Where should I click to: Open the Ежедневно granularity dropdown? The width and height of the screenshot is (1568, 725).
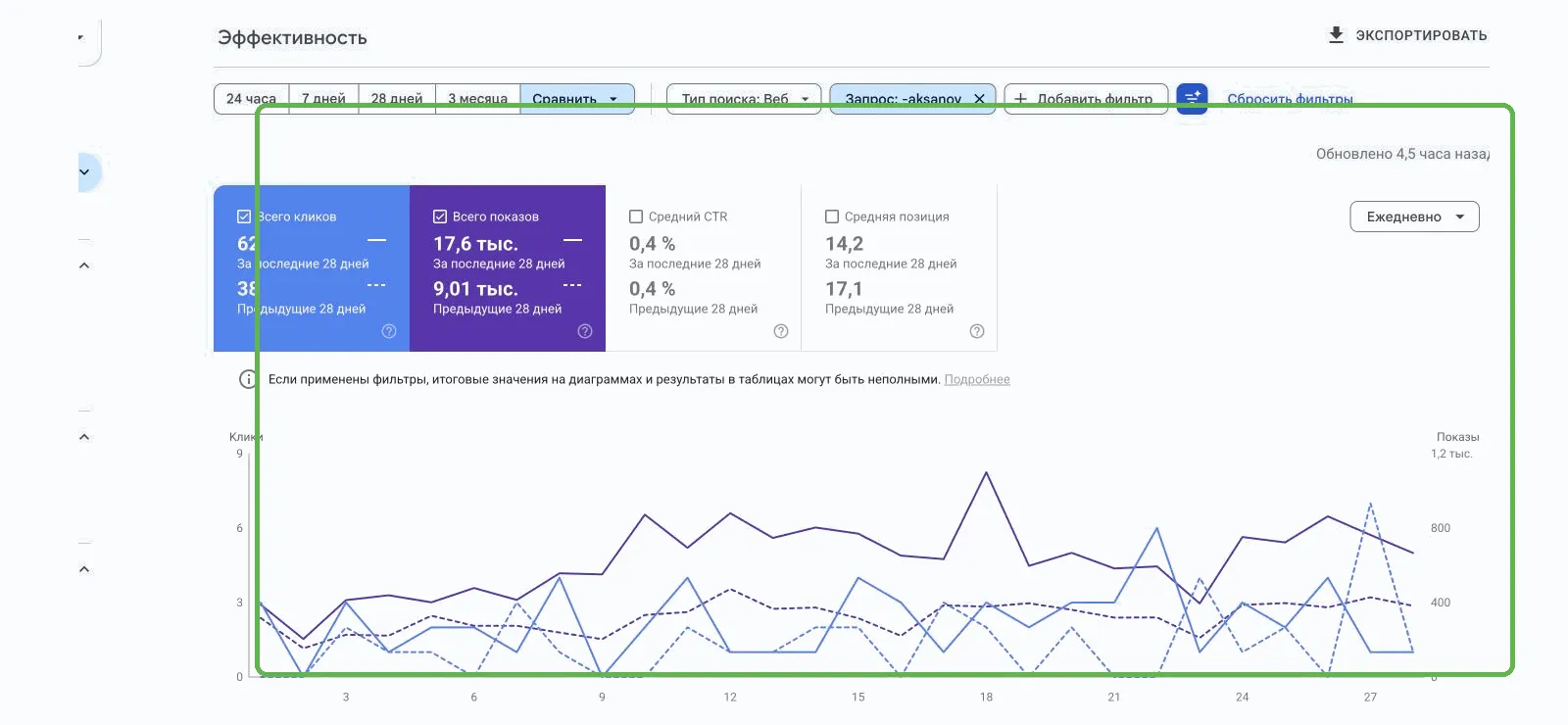pos(1414,217)
